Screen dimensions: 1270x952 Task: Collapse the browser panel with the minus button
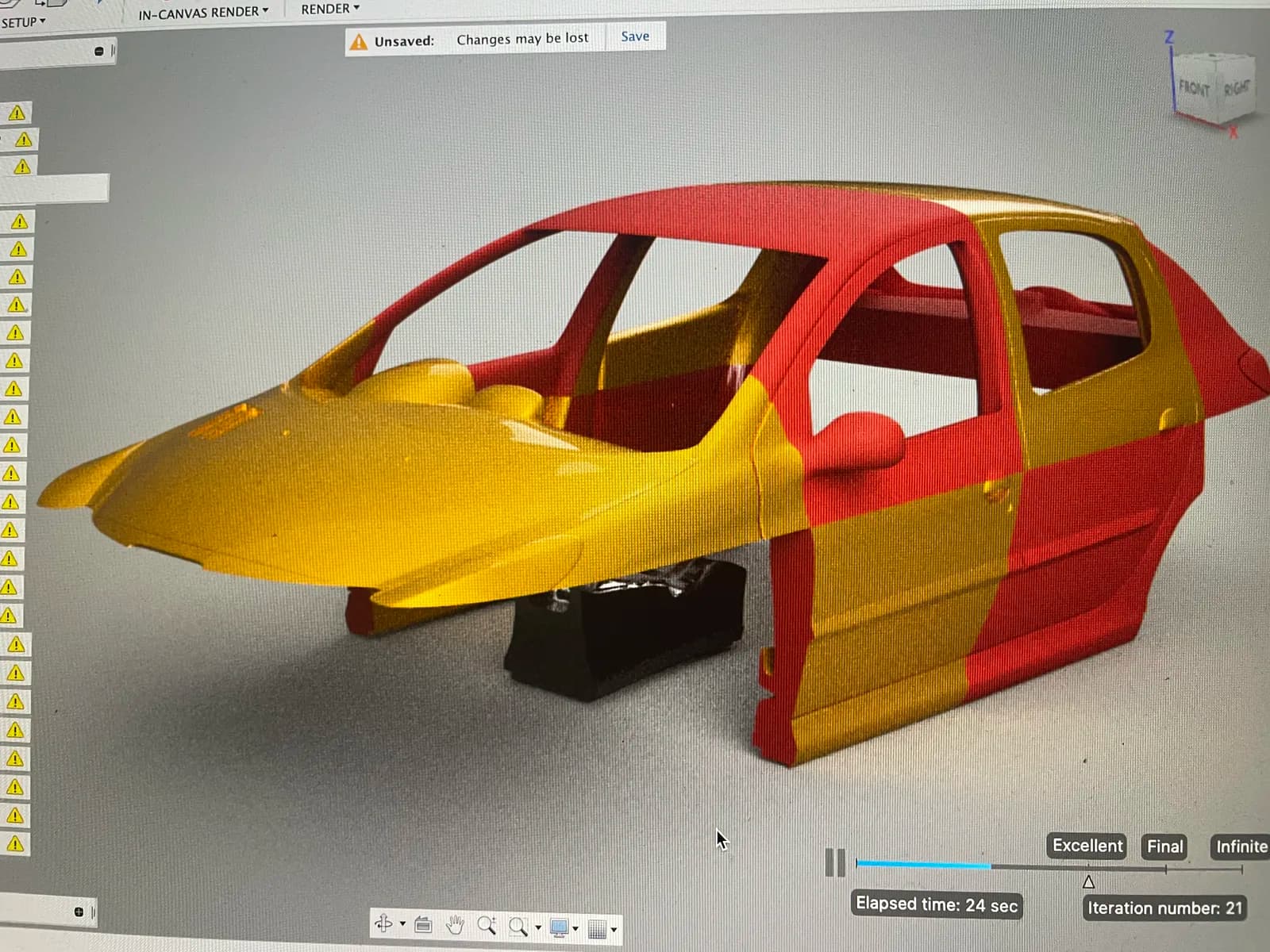click(x=99, y=52)
